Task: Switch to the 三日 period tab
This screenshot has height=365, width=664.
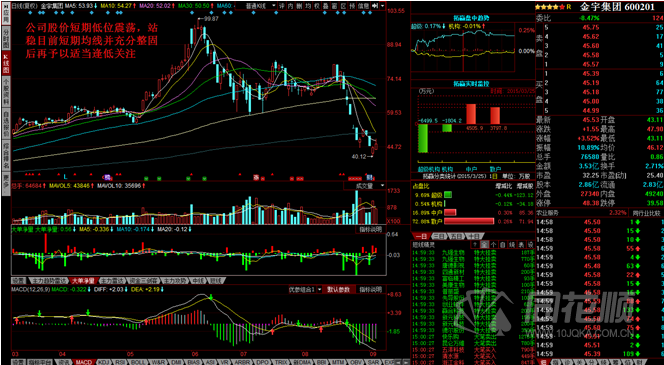Action: click(x=438, y=236)
